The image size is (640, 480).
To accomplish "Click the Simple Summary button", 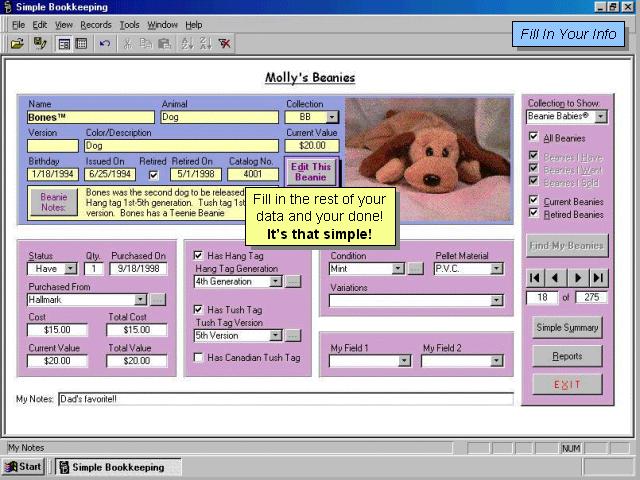I will point(567,328).
